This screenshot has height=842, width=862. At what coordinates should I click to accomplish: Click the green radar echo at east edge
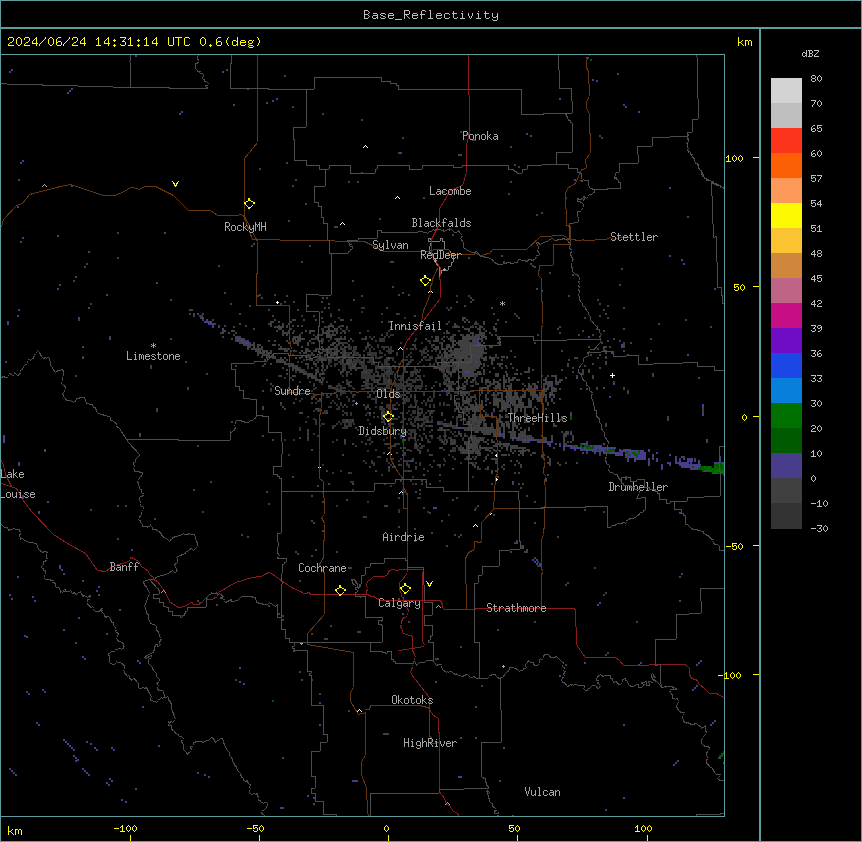(x=712, y=468)
